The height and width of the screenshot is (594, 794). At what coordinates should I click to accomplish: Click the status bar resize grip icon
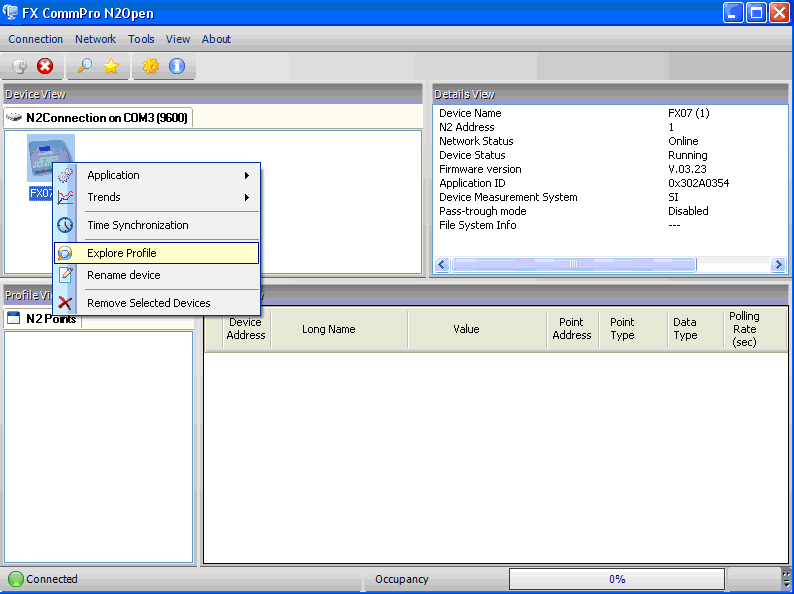pos(786,579)
